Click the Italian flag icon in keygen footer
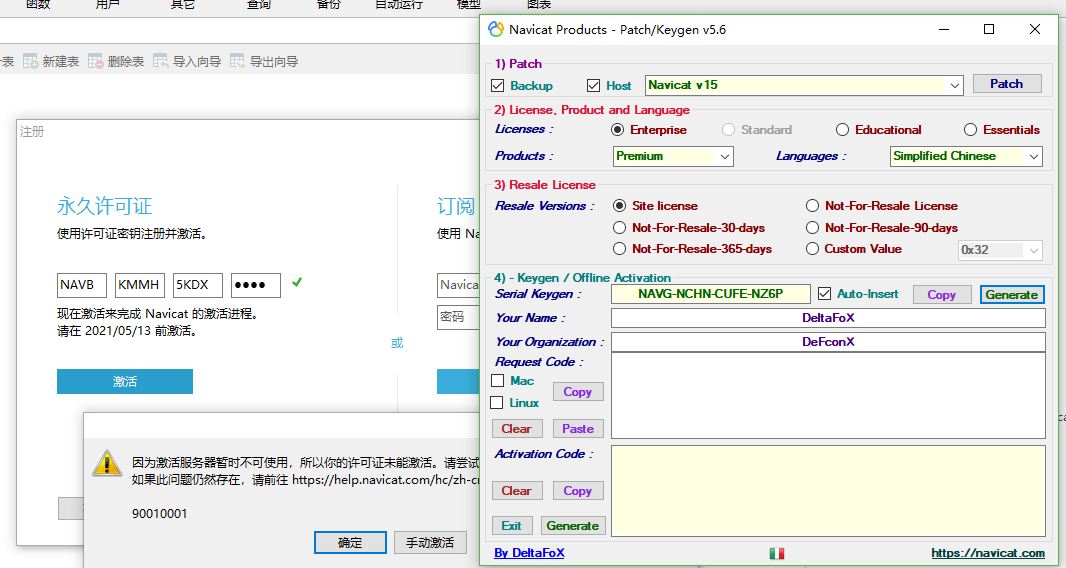Viewport: 1066px width, 568px height. pos(777,553)
